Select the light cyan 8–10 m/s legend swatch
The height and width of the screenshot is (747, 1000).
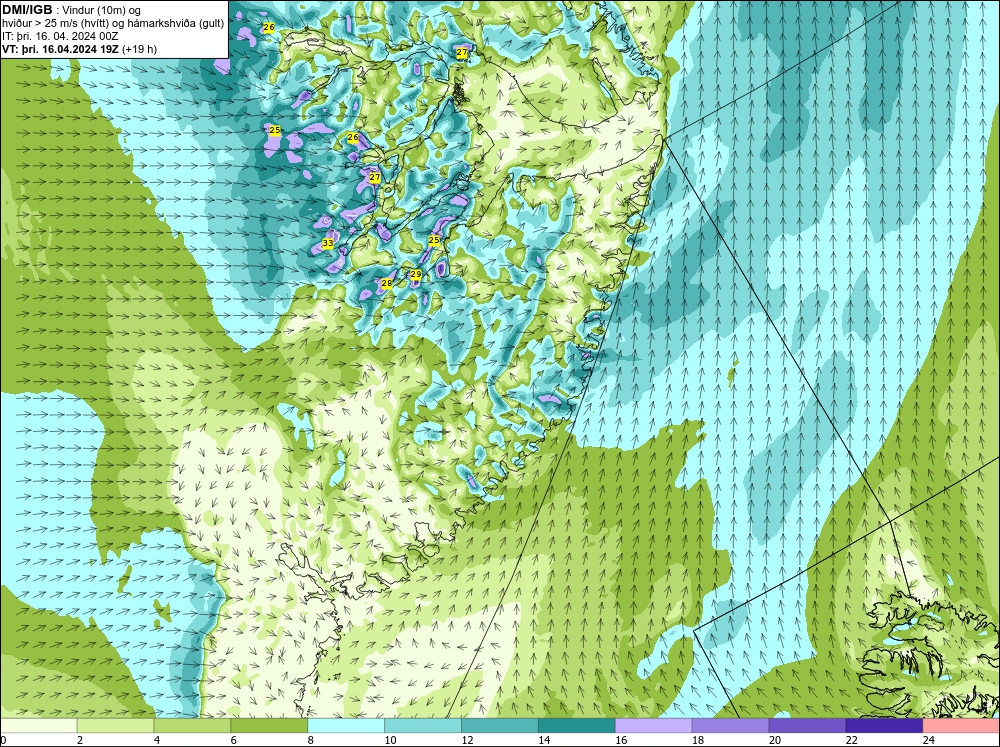click(346, 726)
